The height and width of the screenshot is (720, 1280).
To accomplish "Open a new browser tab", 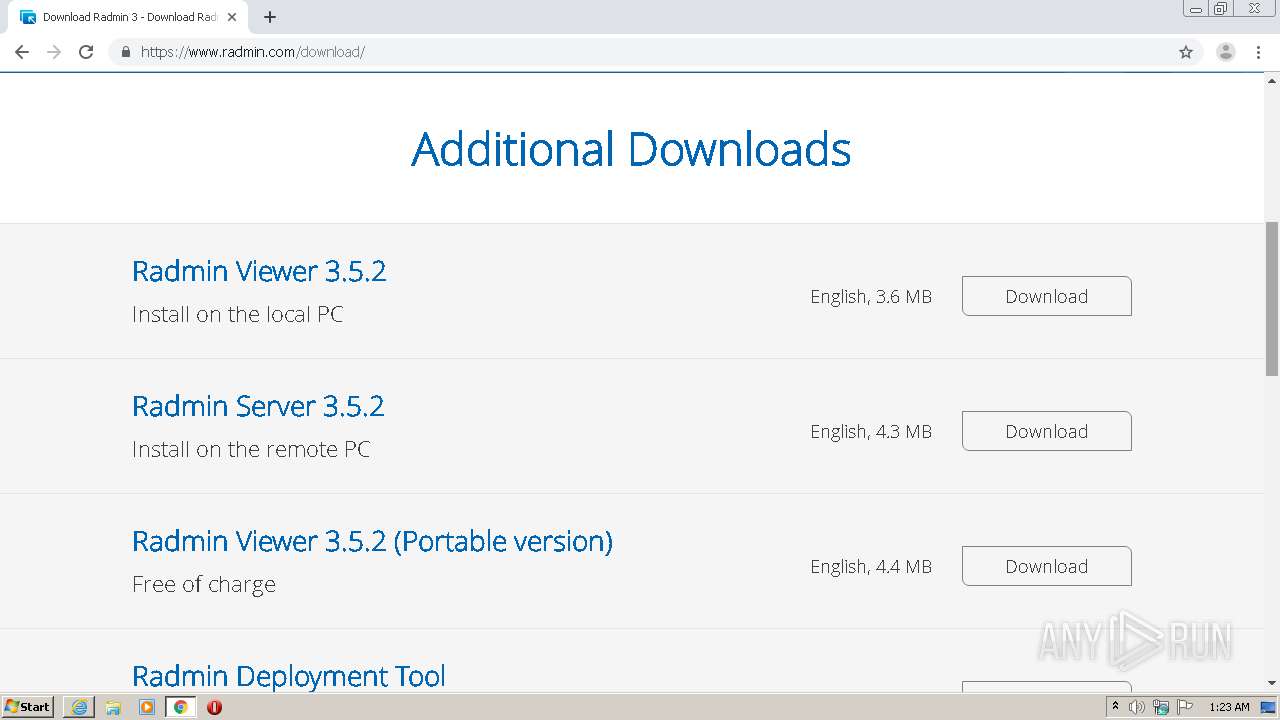I will click(x=270, y=17).
